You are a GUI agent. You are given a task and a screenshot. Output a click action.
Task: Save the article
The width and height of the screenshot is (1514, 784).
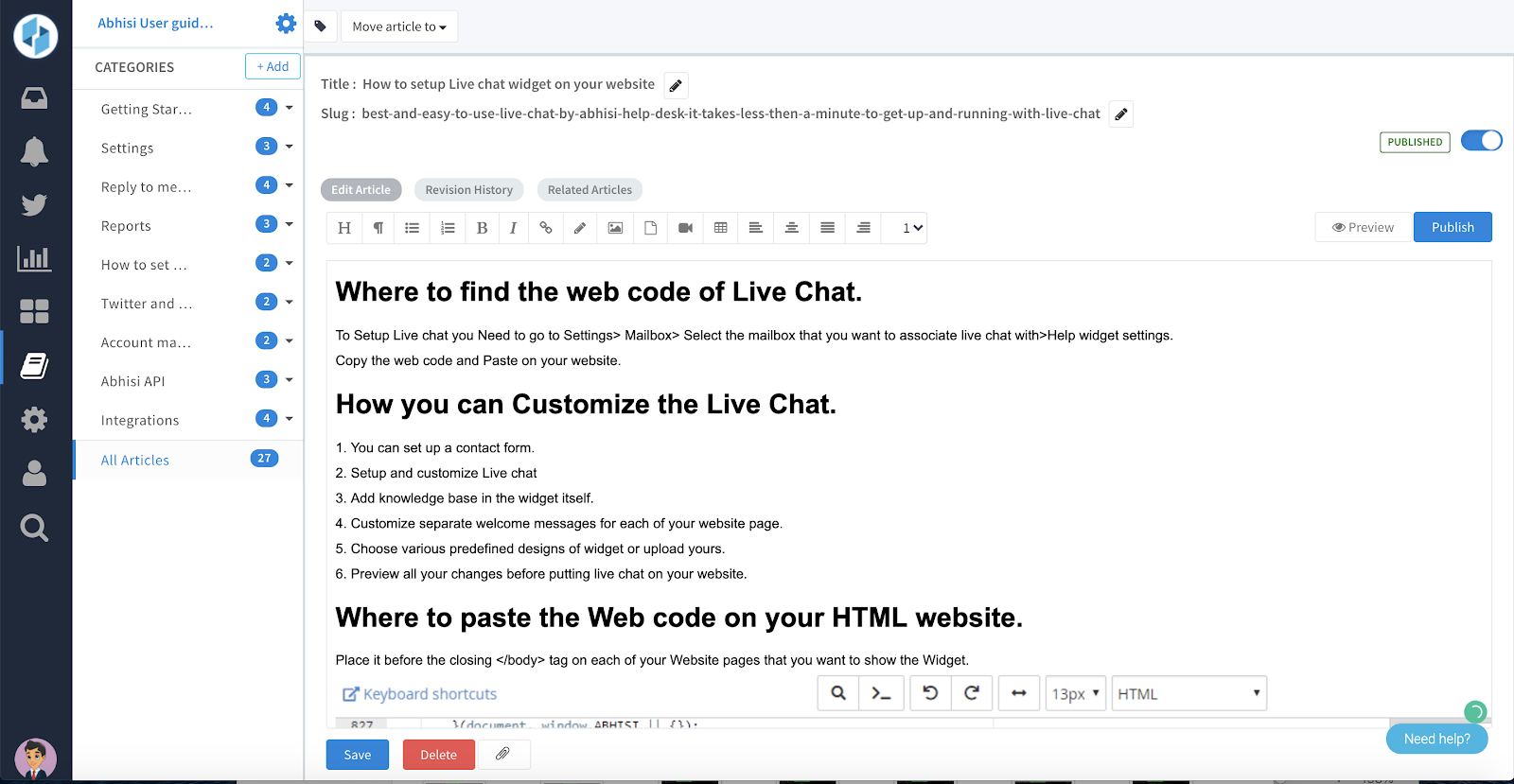click(358, 755)
